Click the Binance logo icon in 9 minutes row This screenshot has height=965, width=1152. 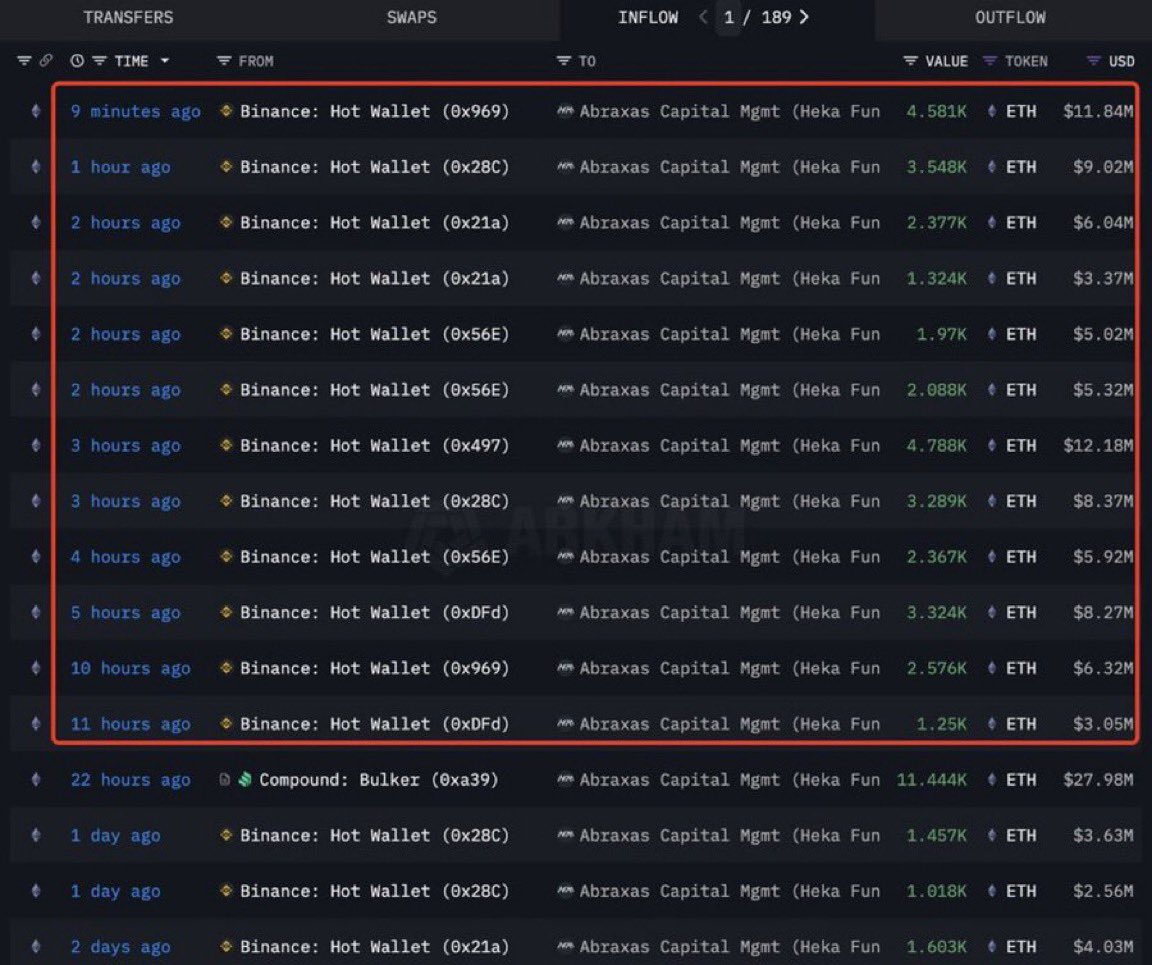(226, 111)
